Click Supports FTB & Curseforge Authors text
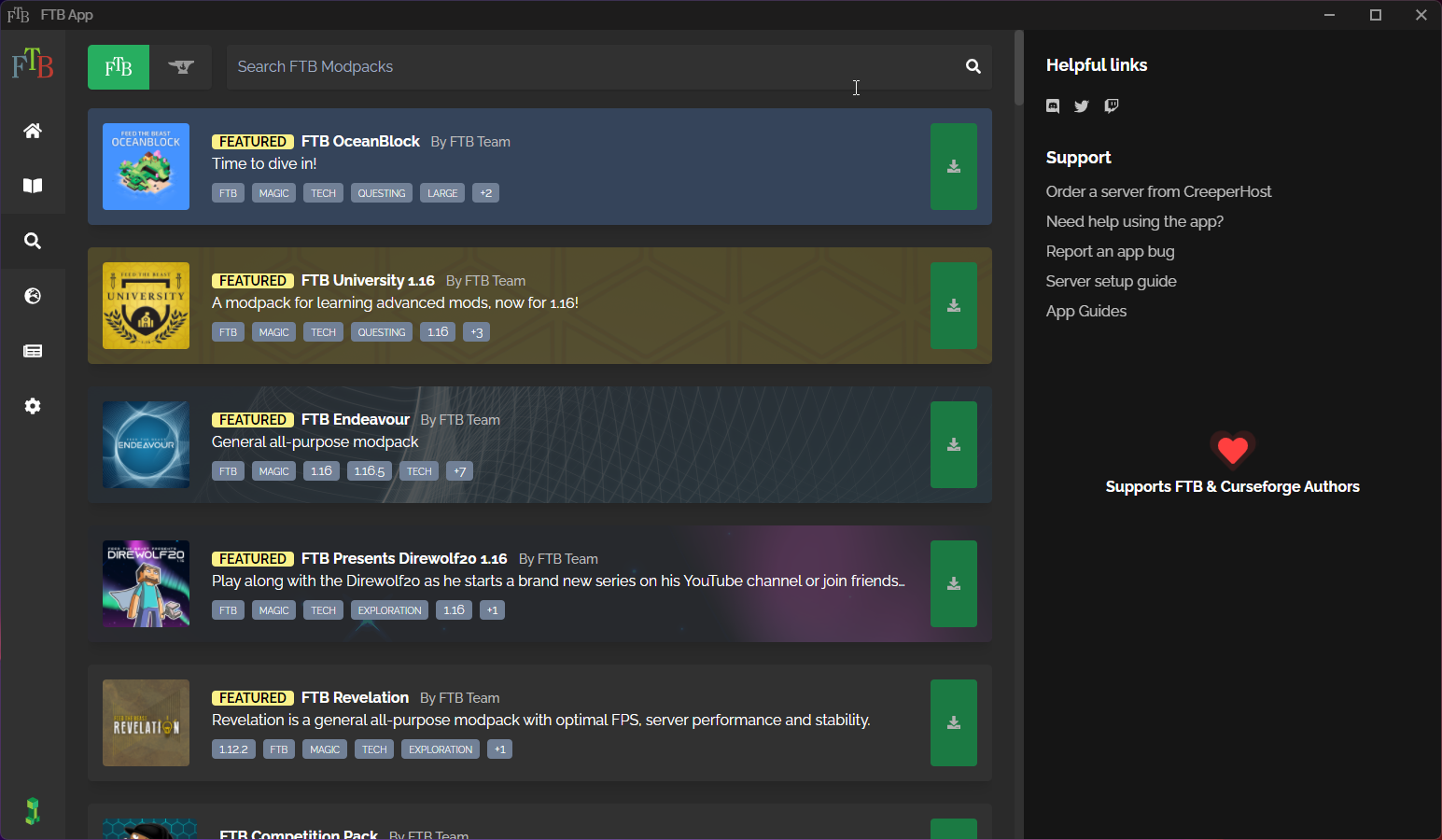 tap(1232, 486)
